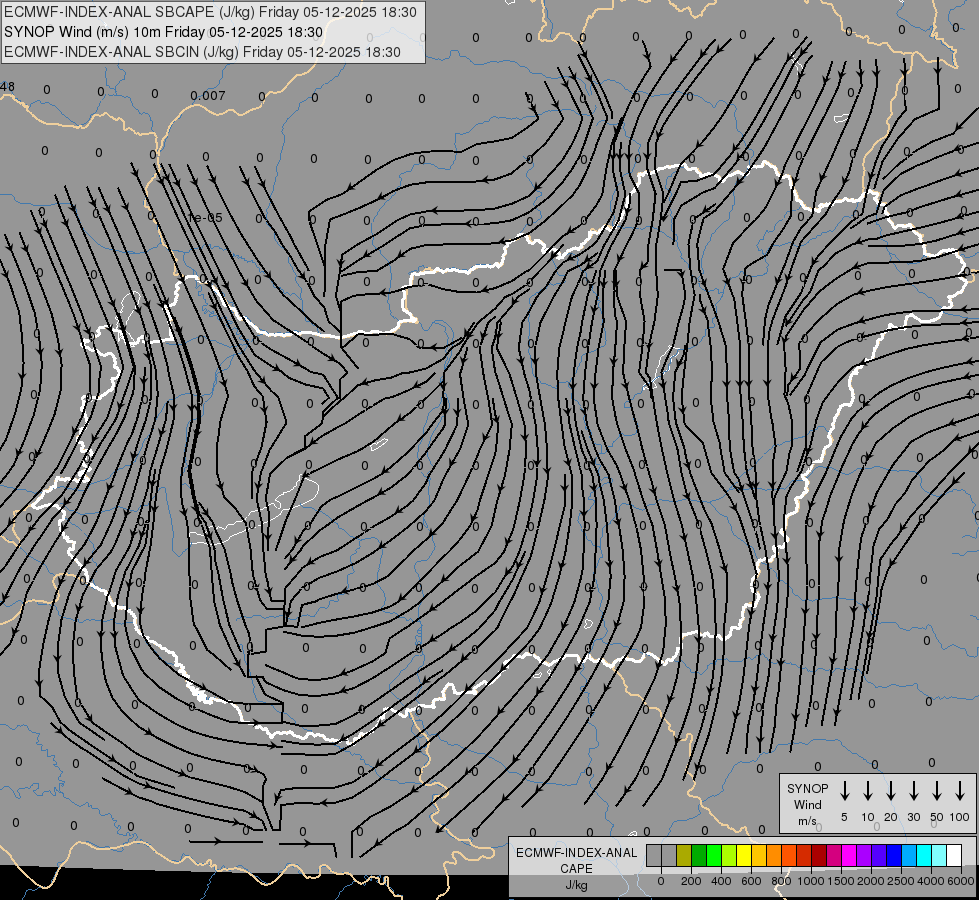Click the SYNOP Wind 10m title line
This screenshot has width=979, height=900.
point(163,32)
